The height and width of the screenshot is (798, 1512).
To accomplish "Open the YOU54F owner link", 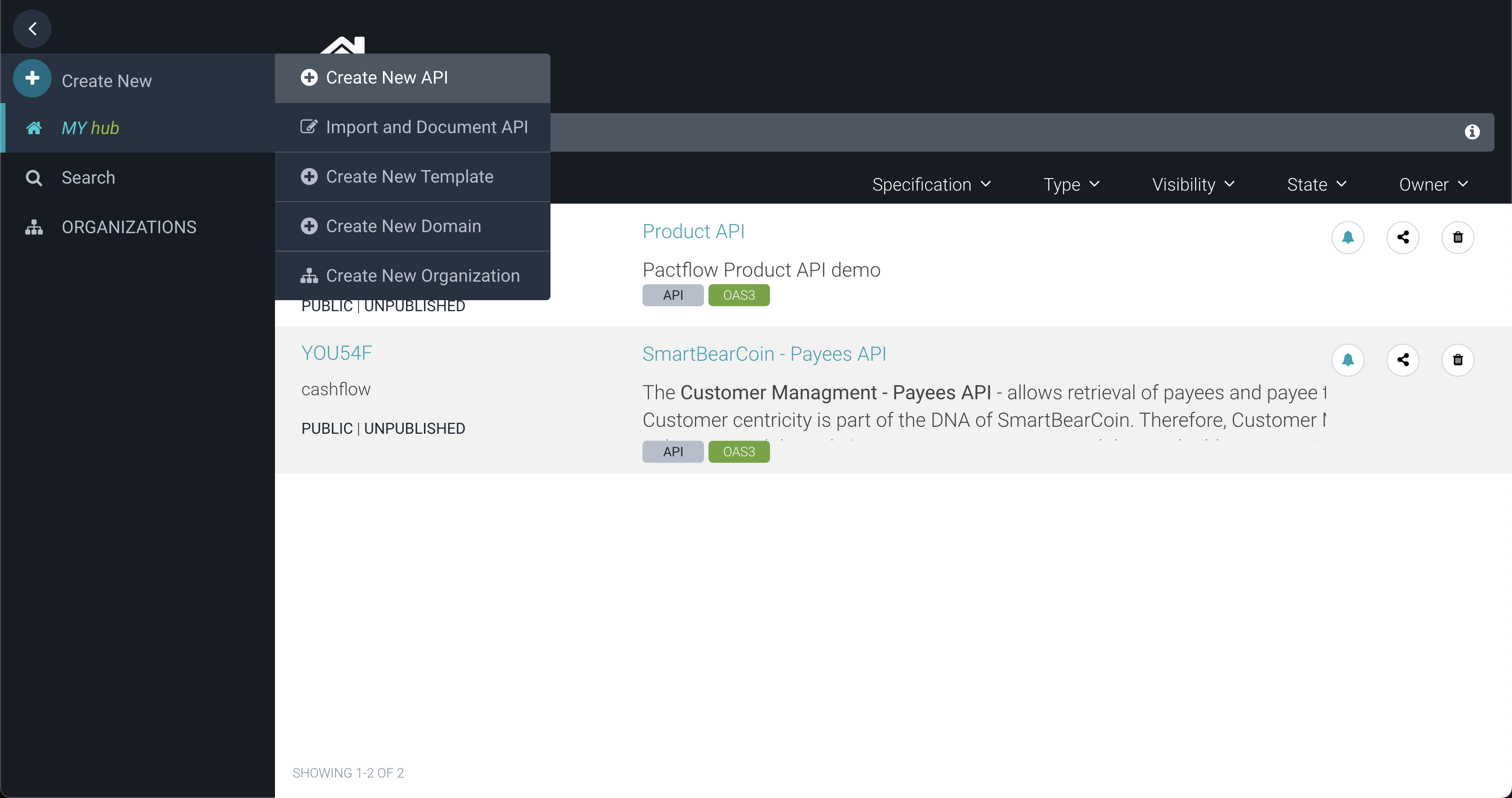I will 336,353.
